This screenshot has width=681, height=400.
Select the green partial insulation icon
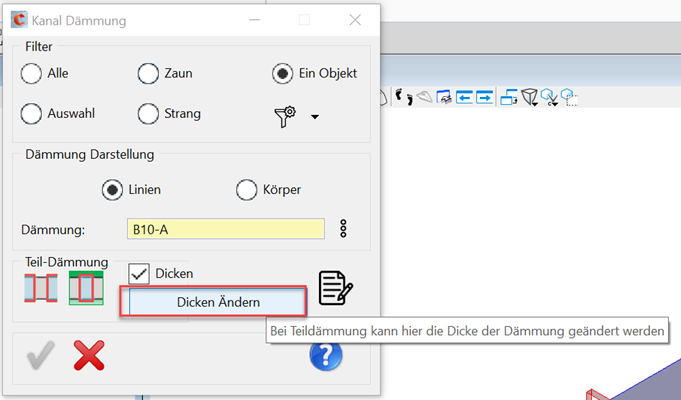[86, 288]
